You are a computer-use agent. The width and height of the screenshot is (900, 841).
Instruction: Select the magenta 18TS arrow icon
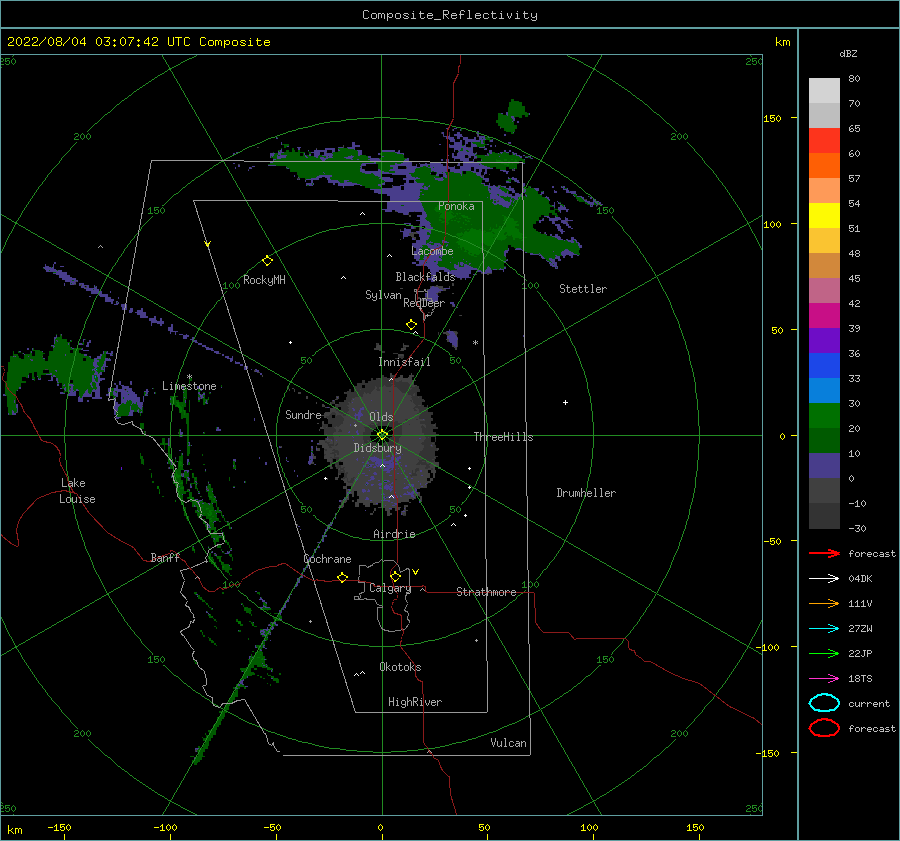pos(824,679)
